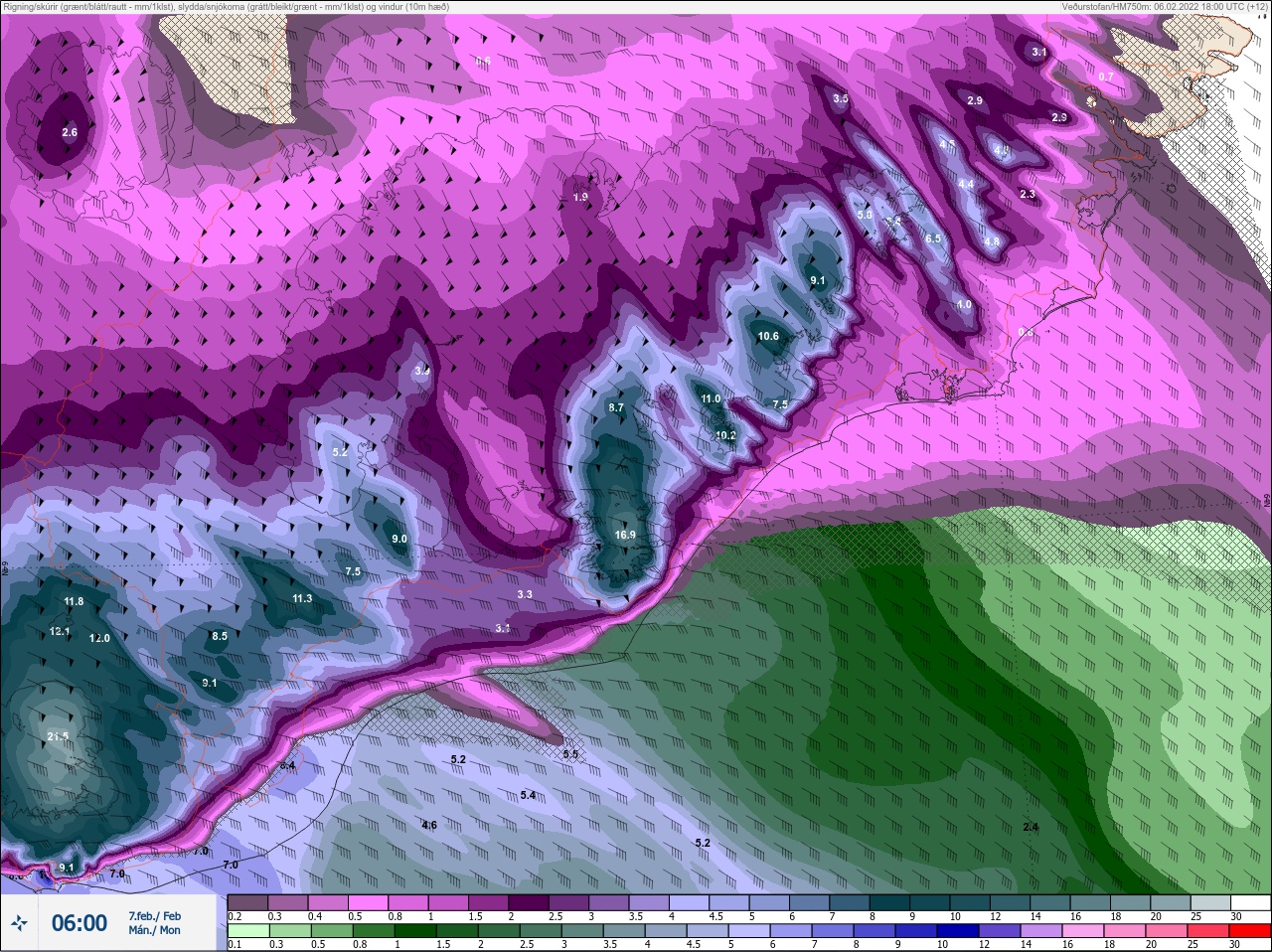The height and width of the screenshot is (952, 1272).
Task: Select the darkest purple swatch in upper legend
Action: click(x=529, y=903)
